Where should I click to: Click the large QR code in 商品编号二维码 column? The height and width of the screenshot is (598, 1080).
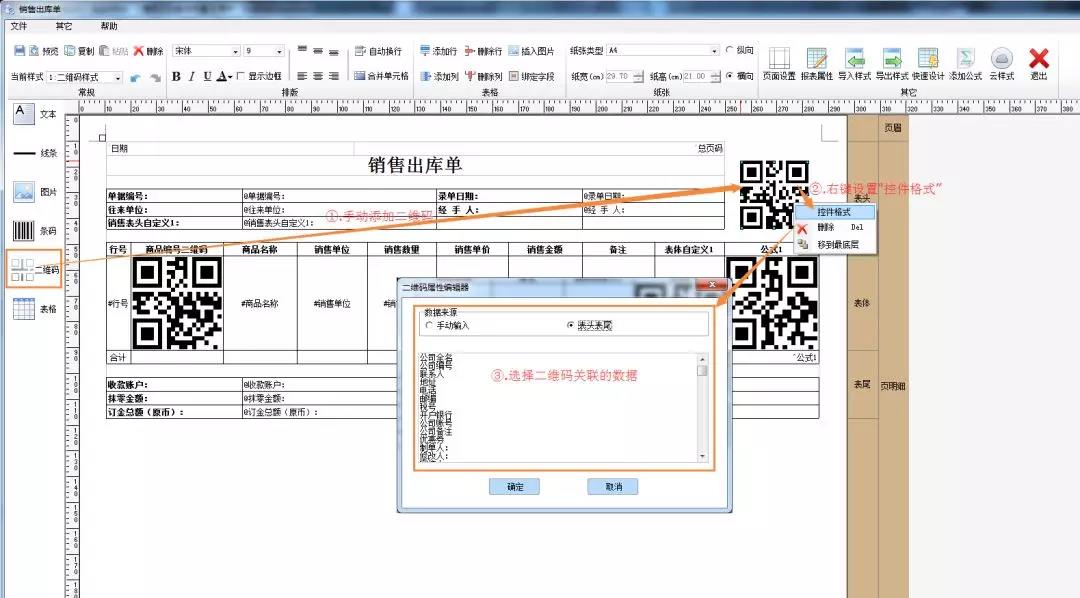(177, 303)
